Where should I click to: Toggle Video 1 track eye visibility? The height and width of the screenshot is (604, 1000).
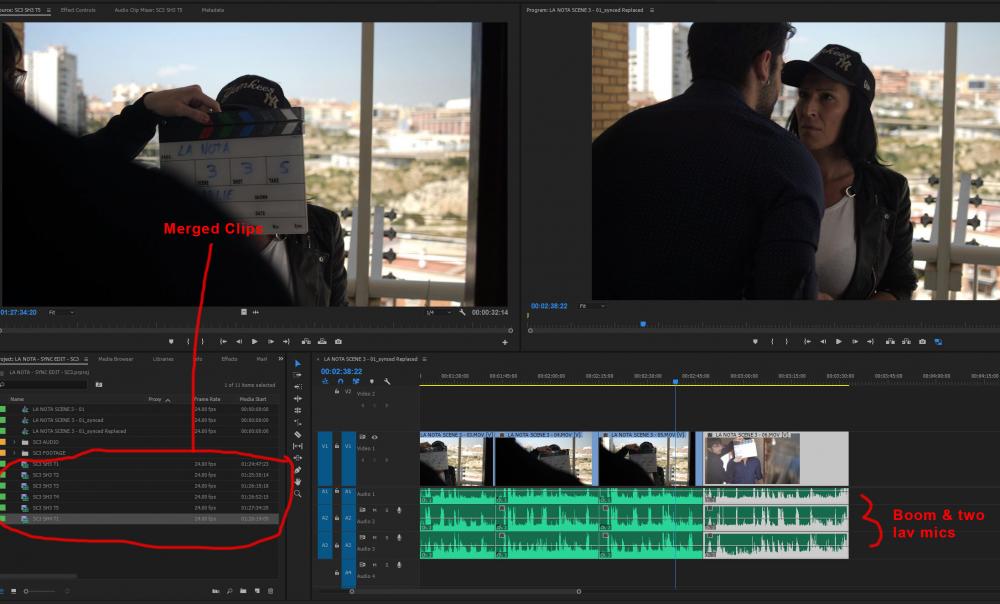tap(375, 437)
